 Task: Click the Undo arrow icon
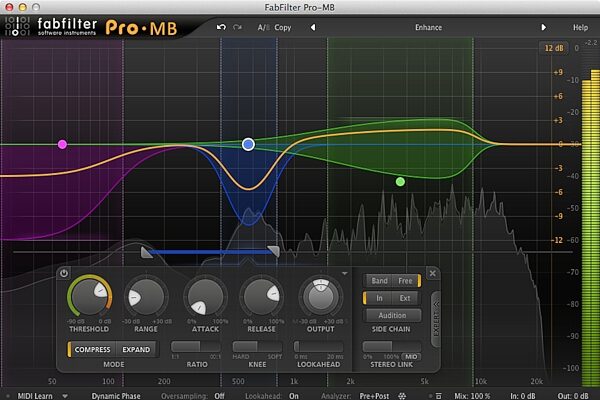coord(221,27)
